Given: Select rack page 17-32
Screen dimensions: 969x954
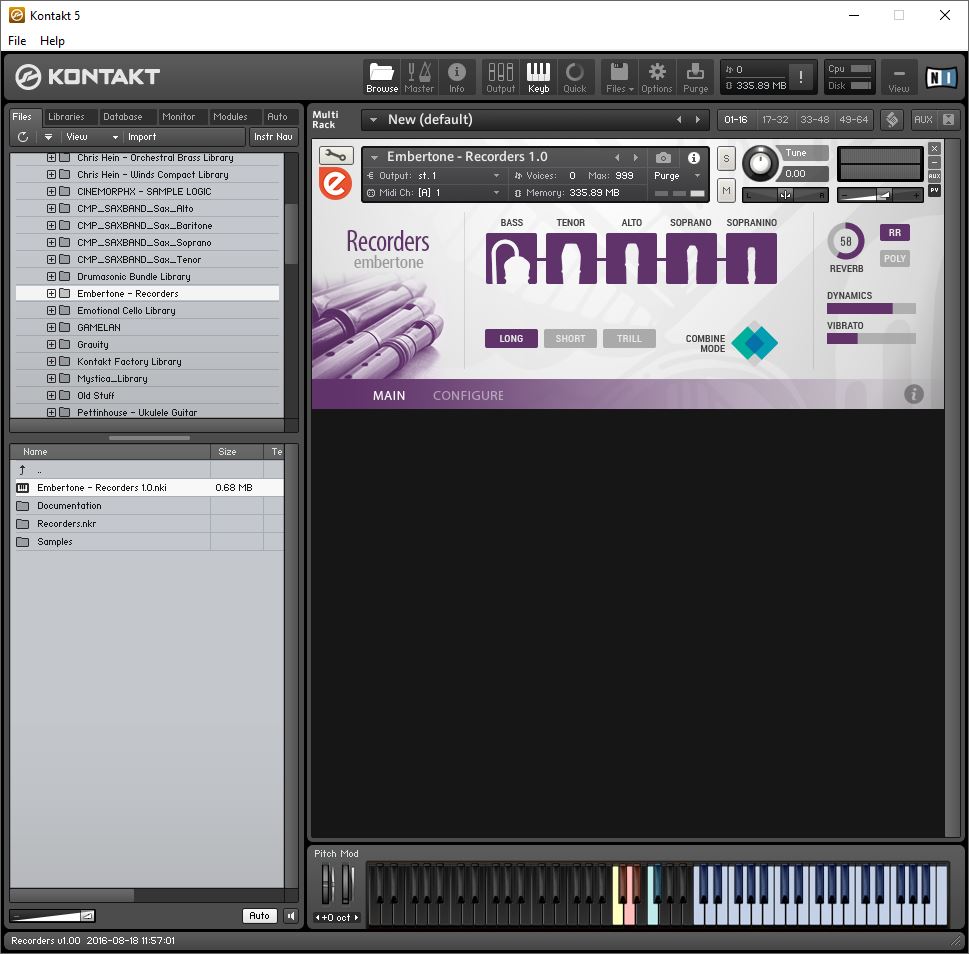Looking at the screenshot, I should 775,119.
